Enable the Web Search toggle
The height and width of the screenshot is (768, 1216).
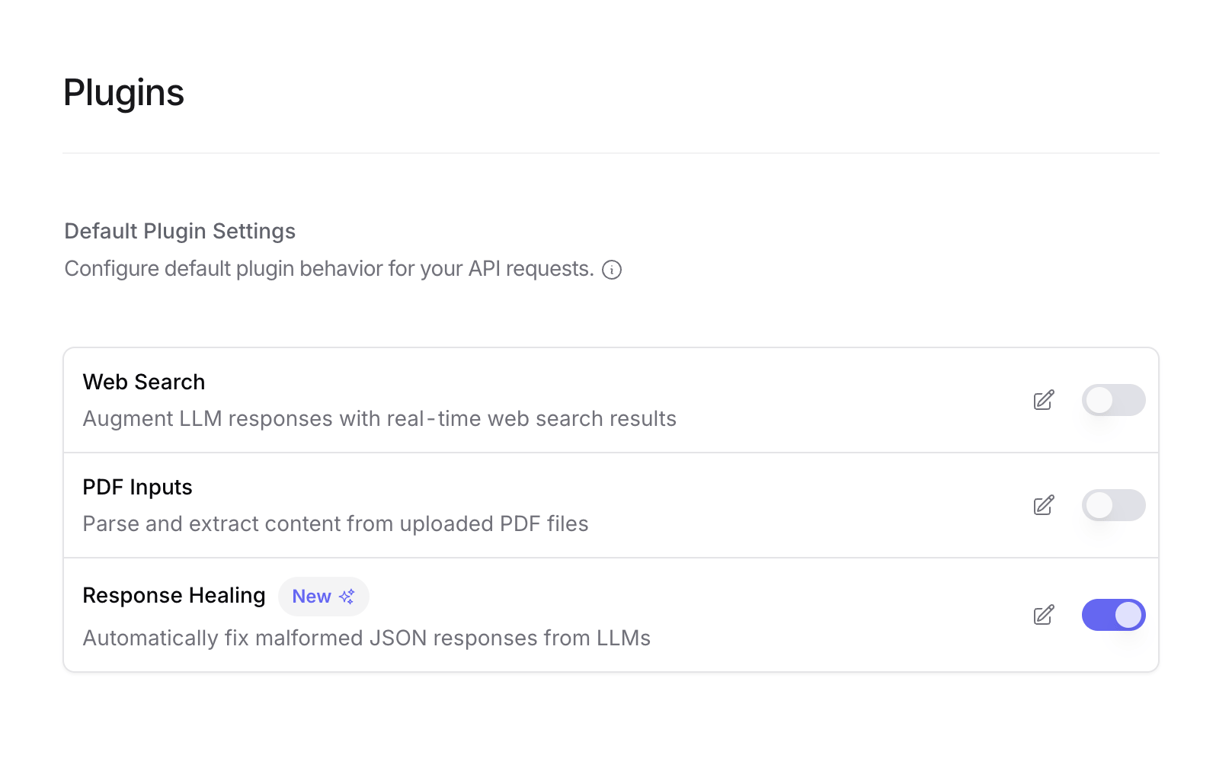(1113, 400)
